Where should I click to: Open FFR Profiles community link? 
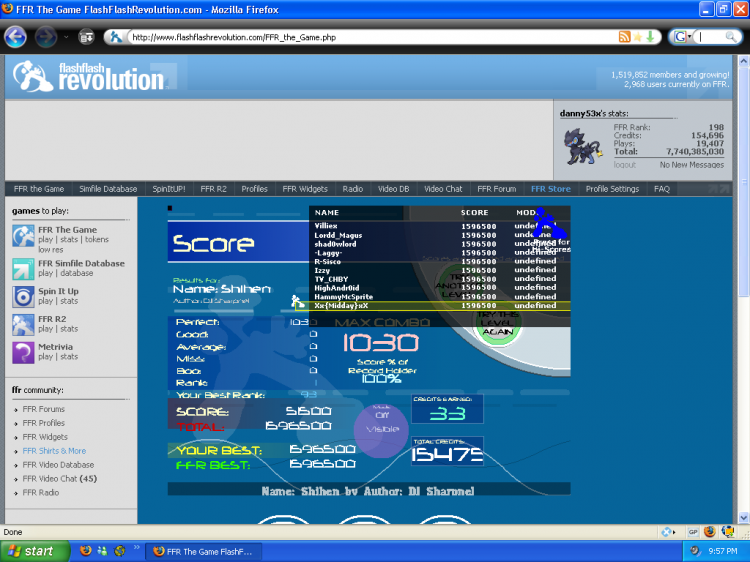pos(44,423)
